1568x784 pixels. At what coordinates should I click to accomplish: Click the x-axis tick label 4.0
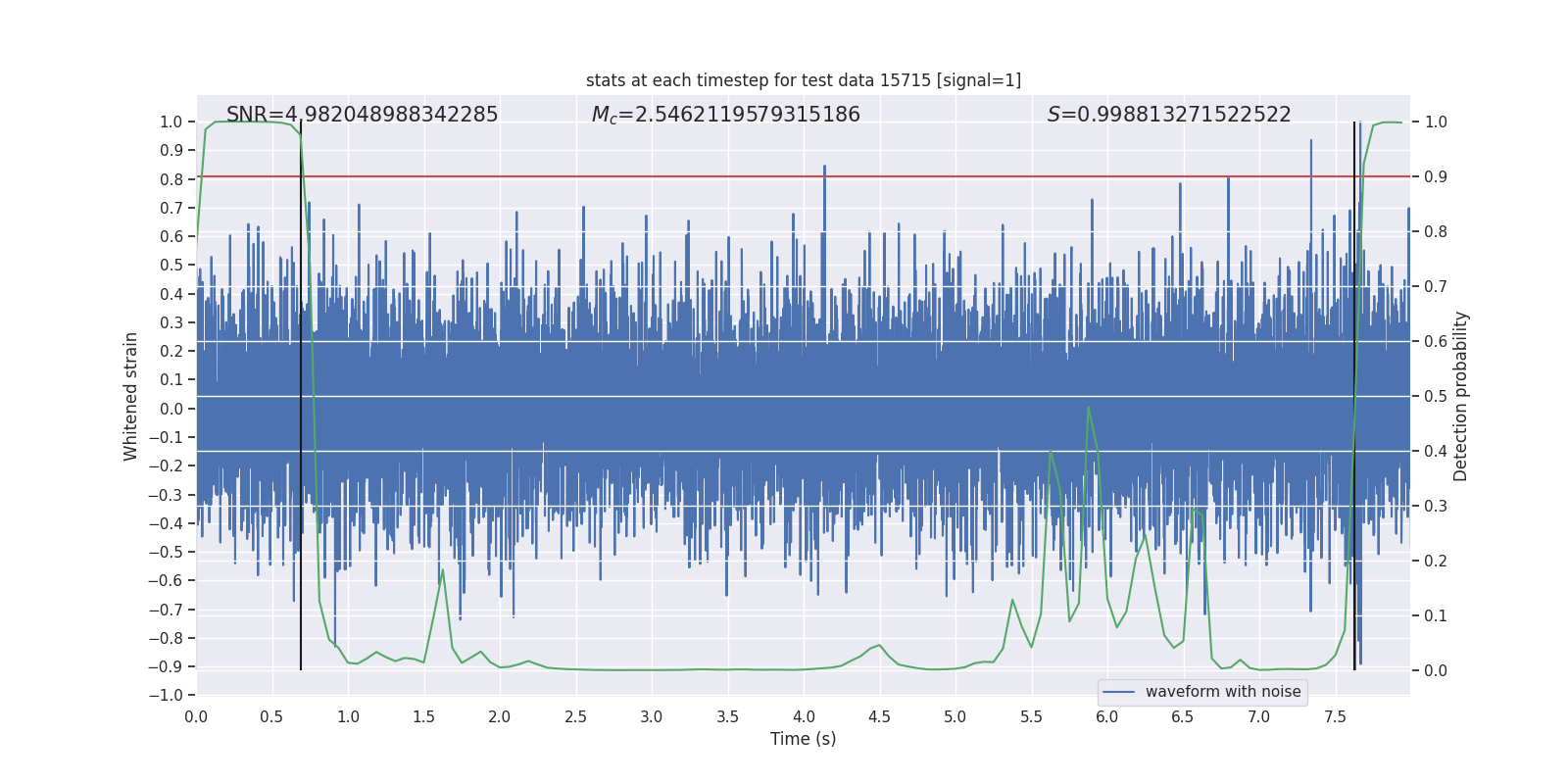pyautogui.click(x=803, y=716)
